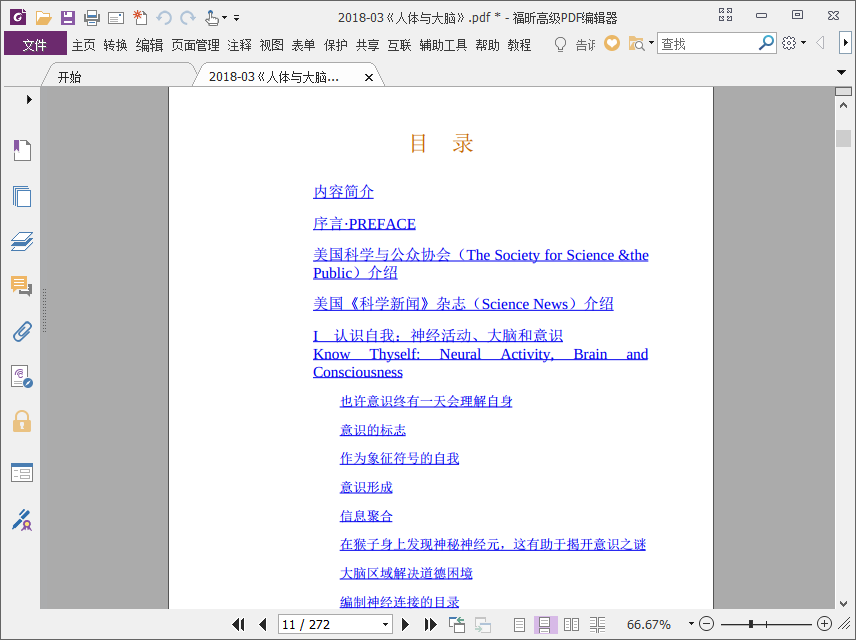Click the folder search icon
This screenshot has height=640, width=856.
637,43
